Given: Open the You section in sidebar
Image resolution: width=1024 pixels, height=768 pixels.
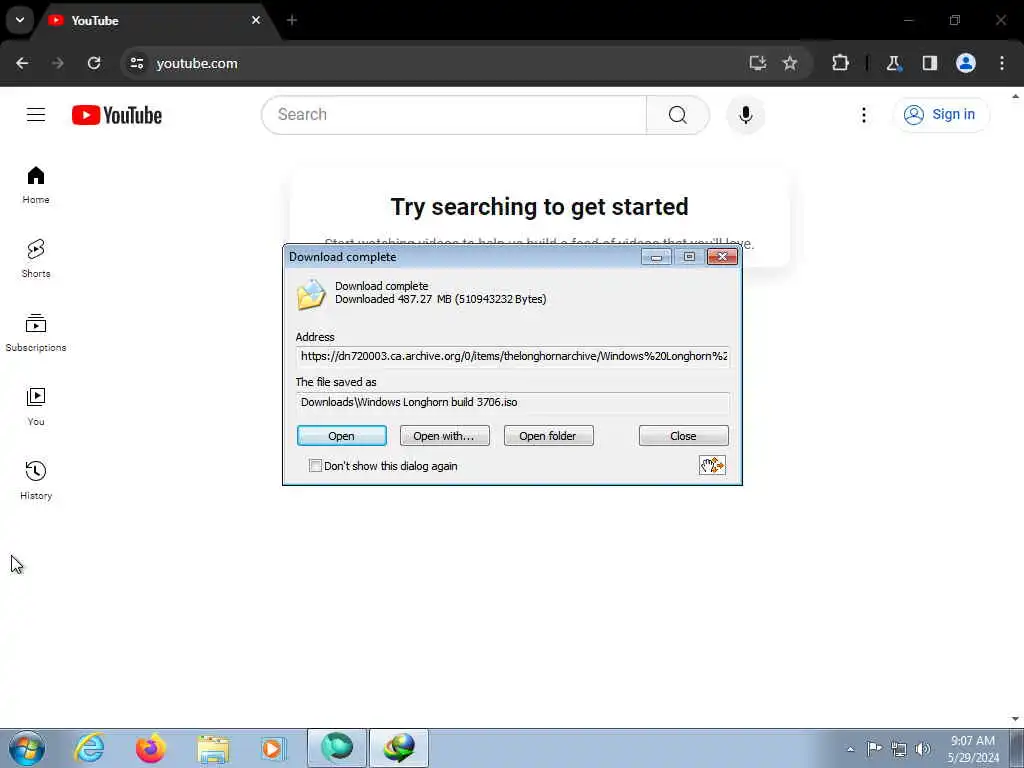Looking at the screenshot, I should pyautogui.click(x=36, y=406).
